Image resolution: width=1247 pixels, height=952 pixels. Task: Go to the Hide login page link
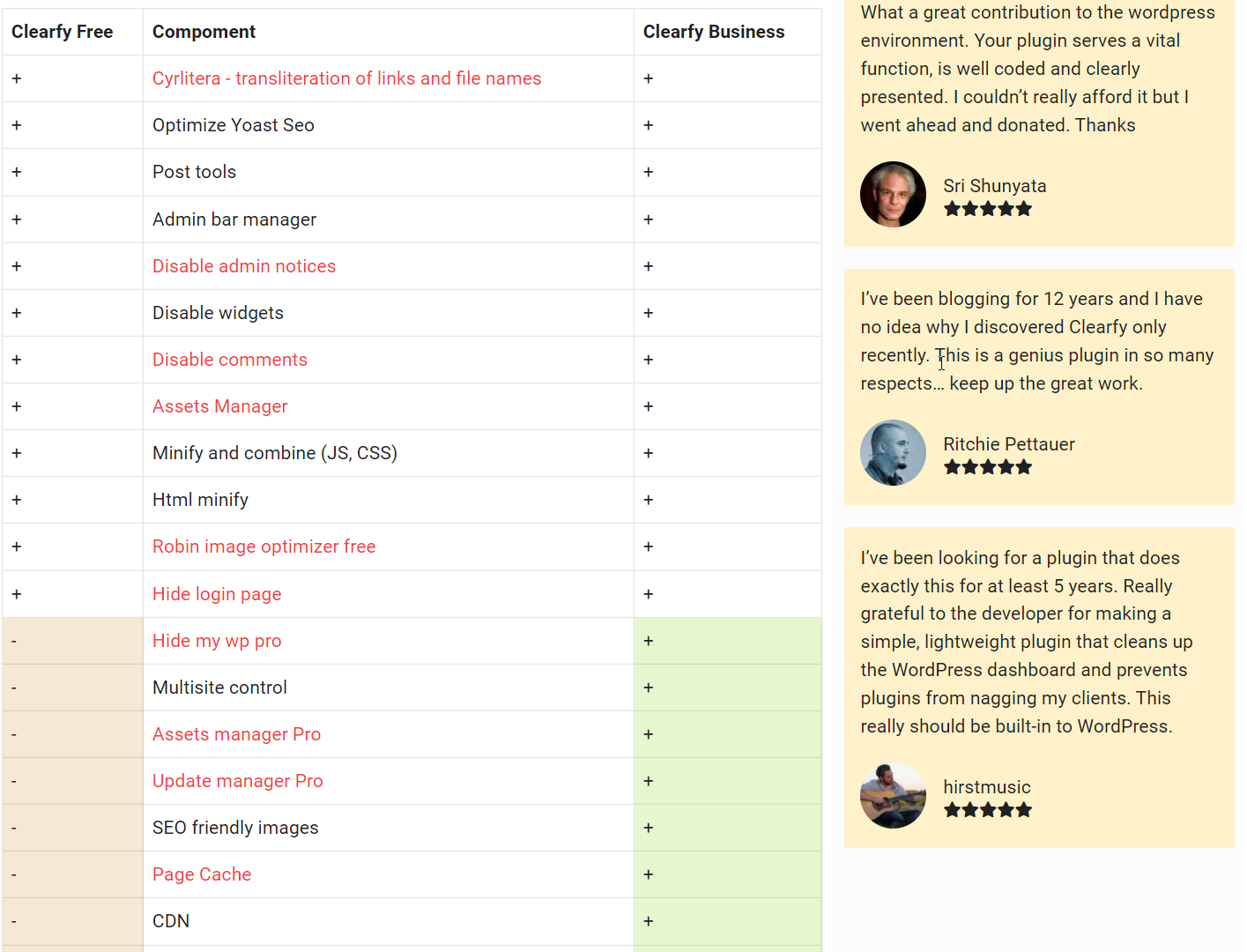(x=217, y=594)
